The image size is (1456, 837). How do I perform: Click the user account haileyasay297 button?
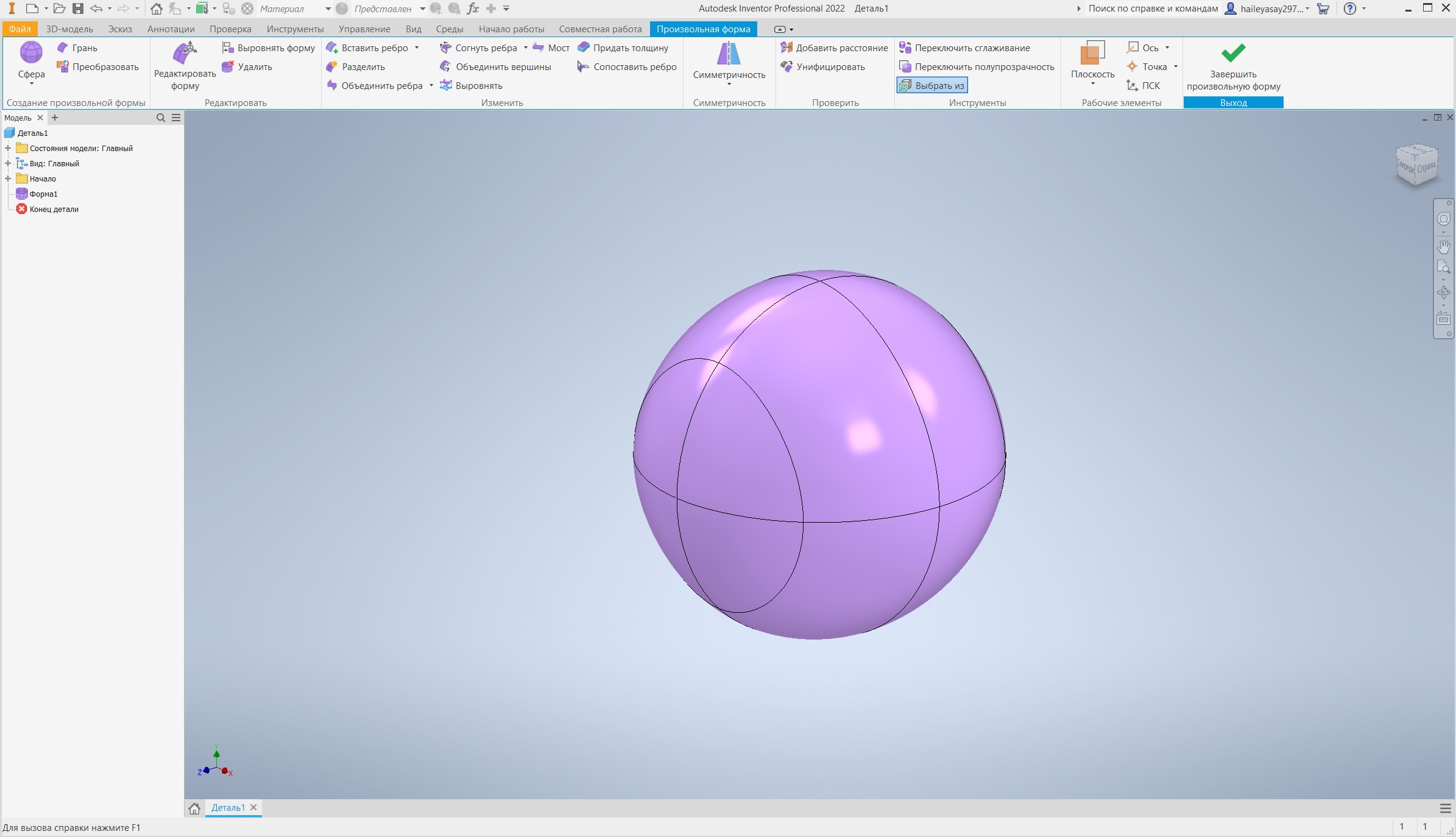tap(1267, 9)
